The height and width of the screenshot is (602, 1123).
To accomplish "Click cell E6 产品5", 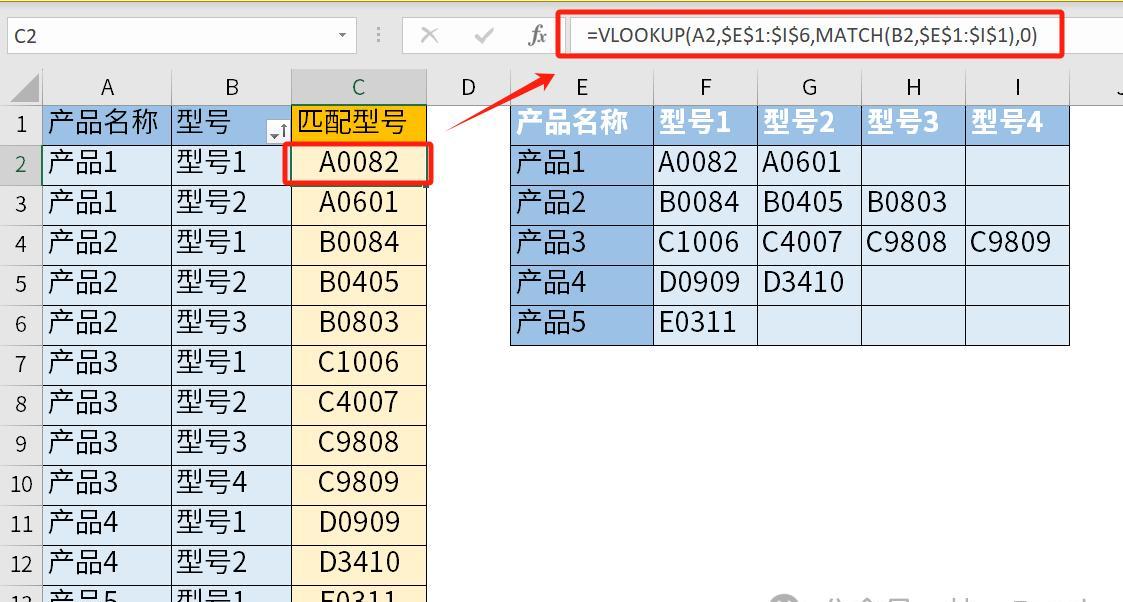I will [582, 325].
